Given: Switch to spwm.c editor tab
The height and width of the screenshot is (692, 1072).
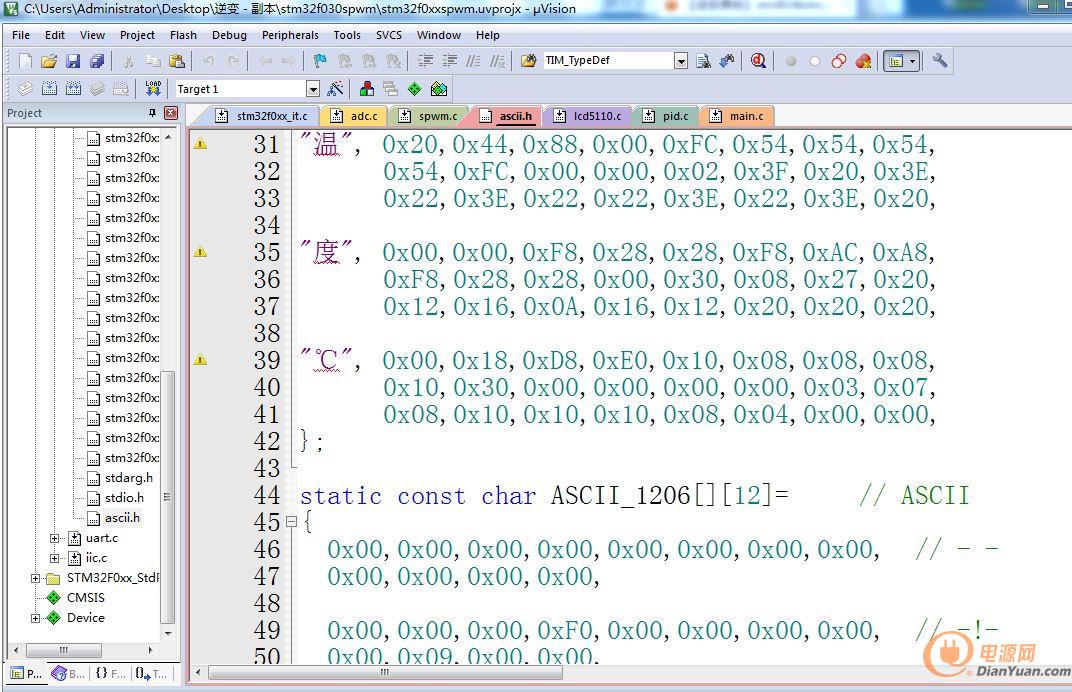Looking at the screenshot, I should tap(429, 116).
